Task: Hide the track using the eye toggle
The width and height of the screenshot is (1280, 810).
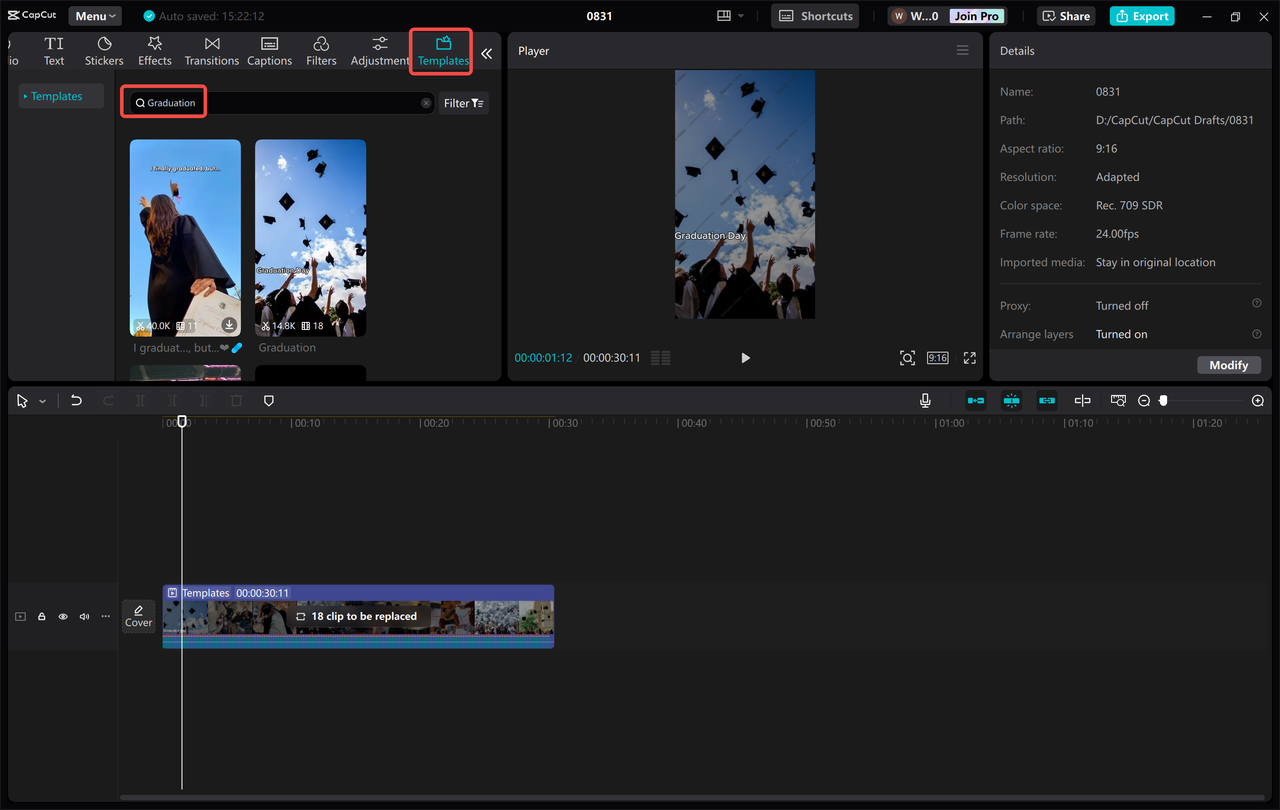Action: coord(62,616)
